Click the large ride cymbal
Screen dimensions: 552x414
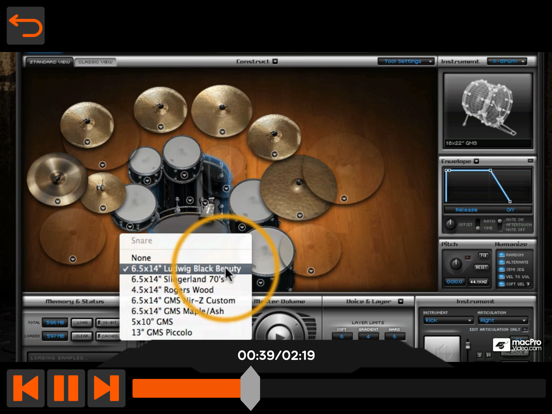299,187
